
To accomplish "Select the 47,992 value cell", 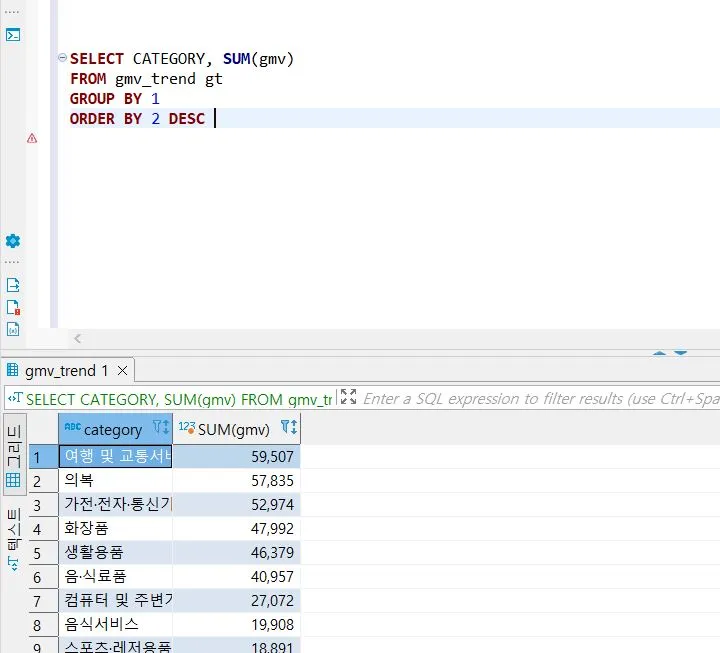I will (236, 528).
